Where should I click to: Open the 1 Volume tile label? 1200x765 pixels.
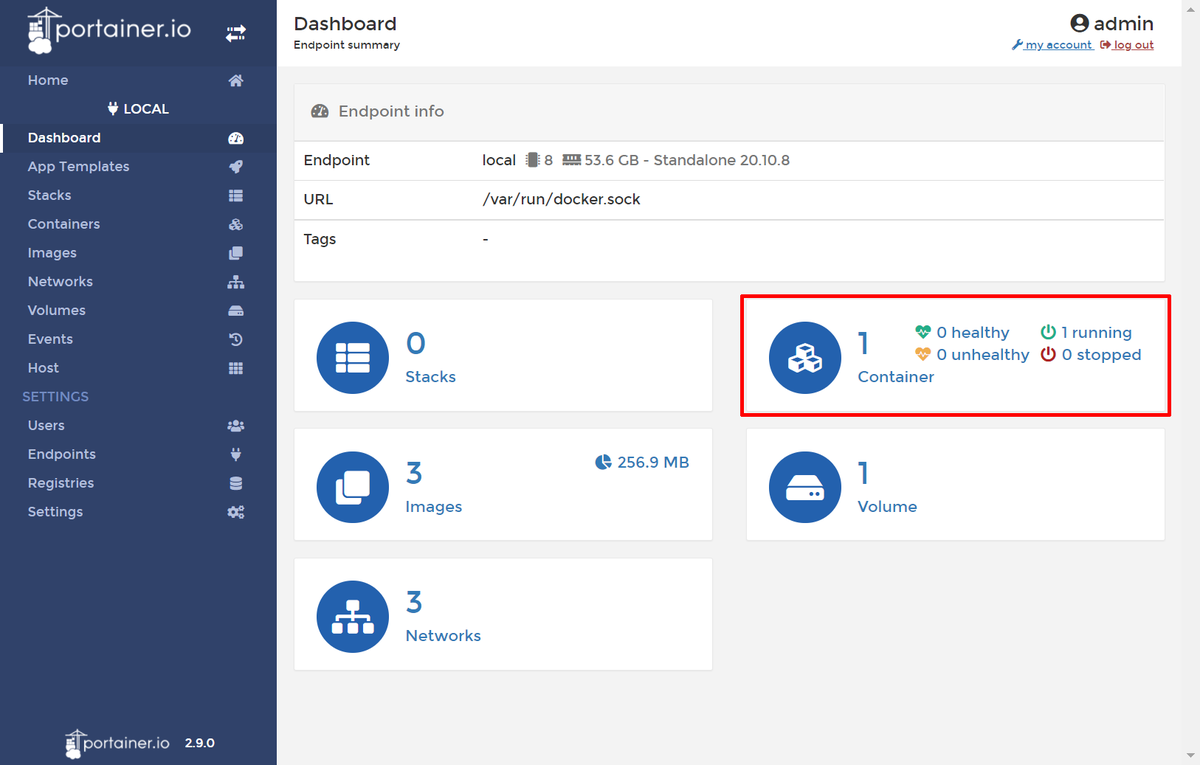887,507
